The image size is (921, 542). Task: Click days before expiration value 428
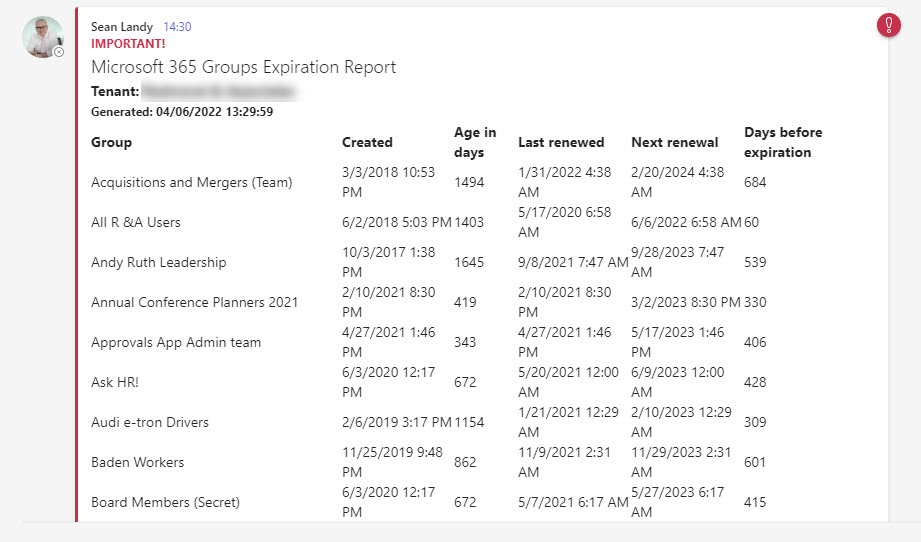click(755, 382)
